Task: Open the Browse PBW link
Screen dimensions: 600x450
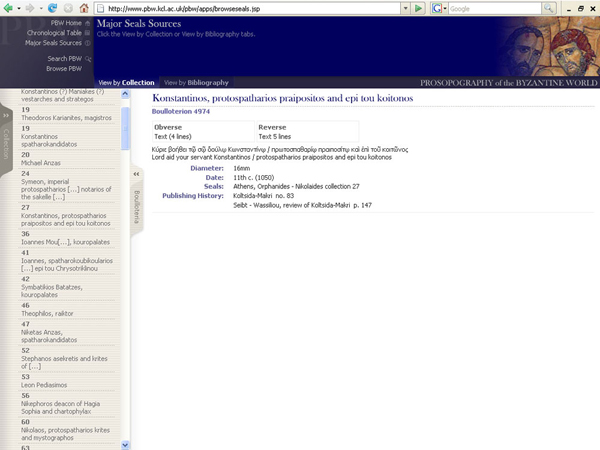Action: coord(62,69)
